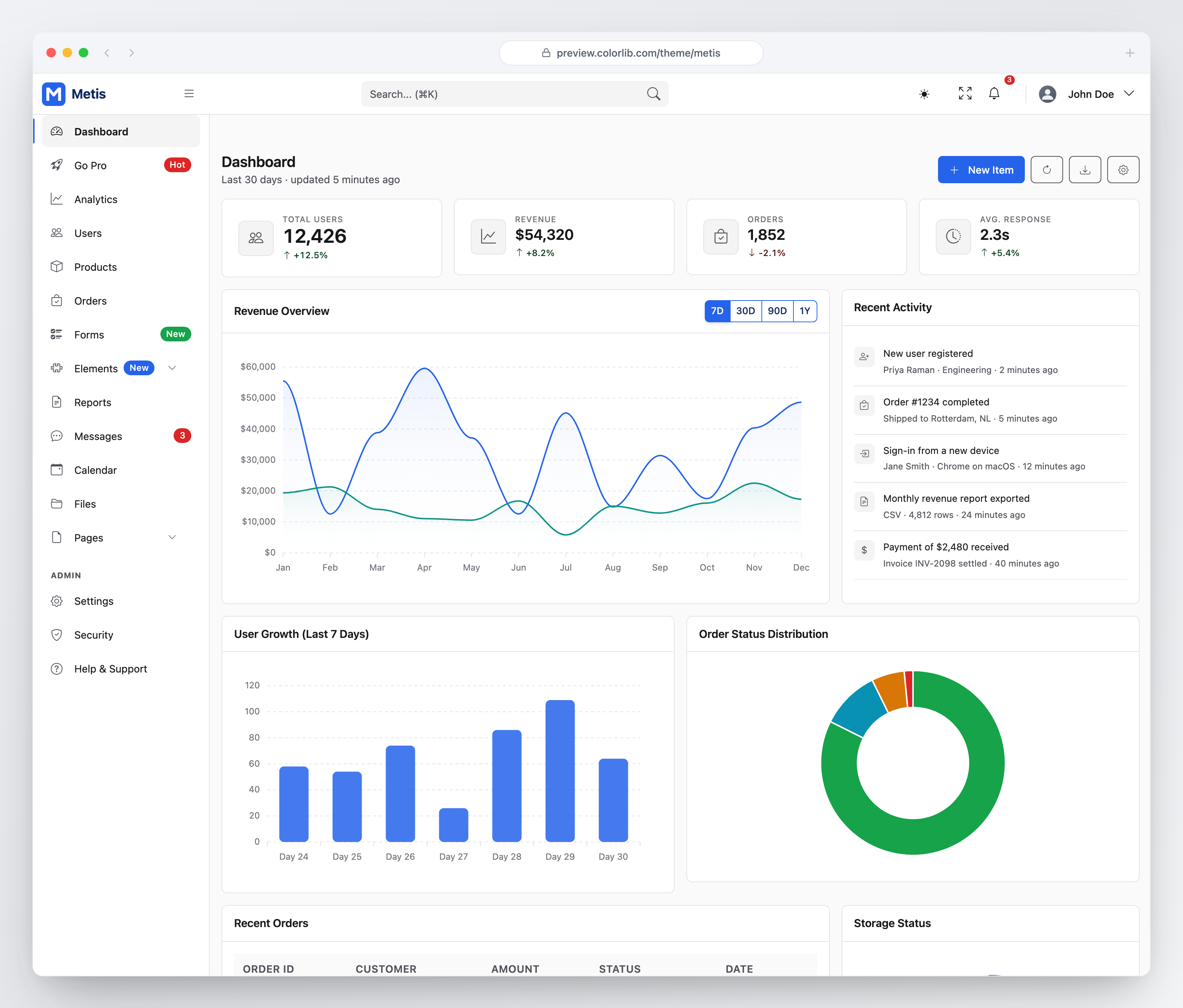Open the Files sidebar link
1183x1008 pixels.
tap(121, 504)
